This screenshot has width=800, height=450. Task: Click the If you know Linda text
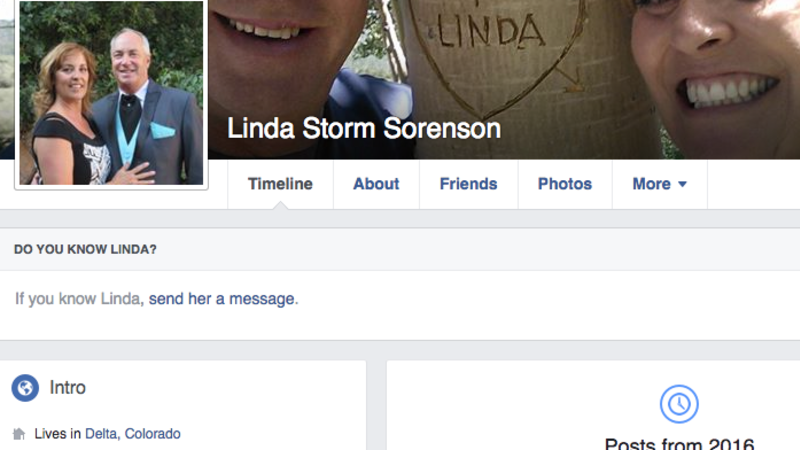click(x=78, y=298)
